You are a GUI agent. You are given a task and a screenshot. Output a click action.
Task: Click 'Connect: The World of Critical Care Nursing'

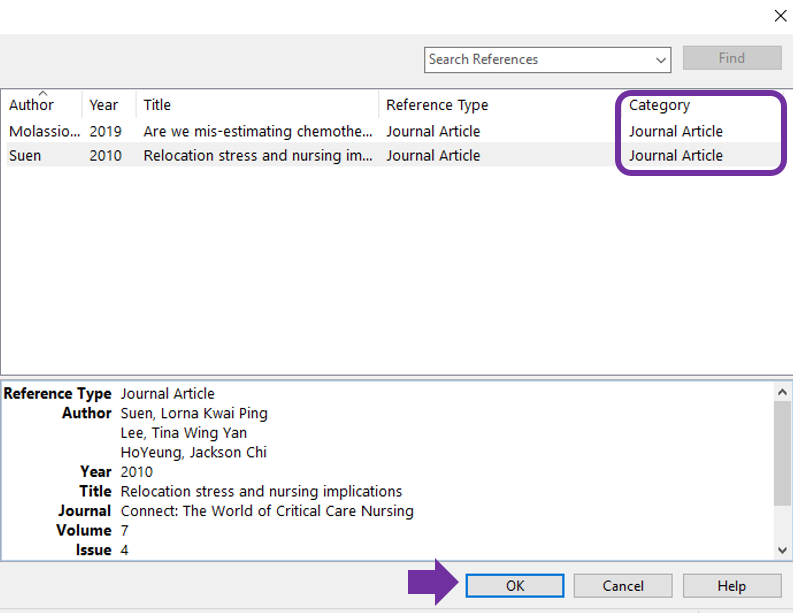tap(267, 511)
